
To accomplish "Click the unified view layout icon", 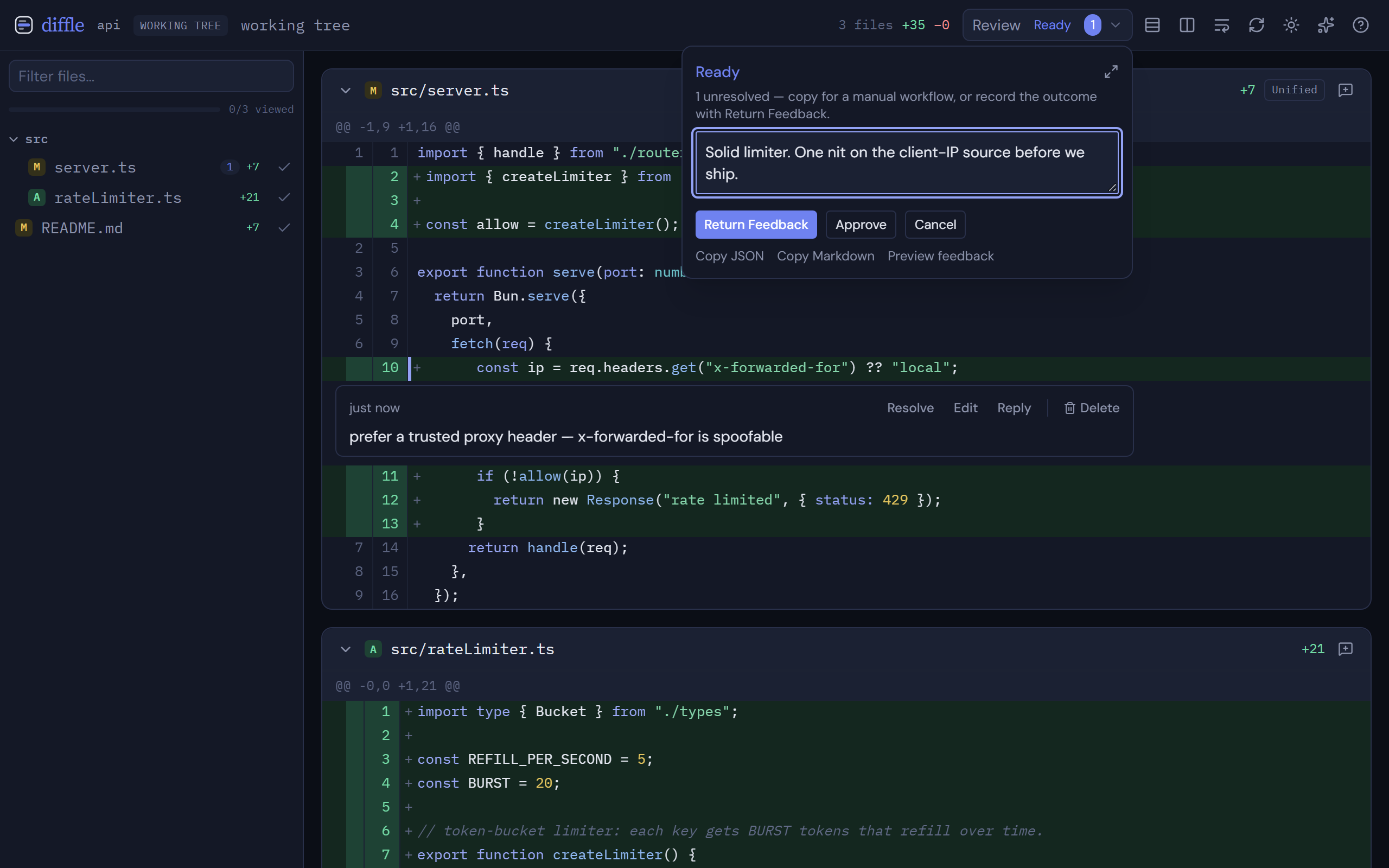I will 1152,25.
